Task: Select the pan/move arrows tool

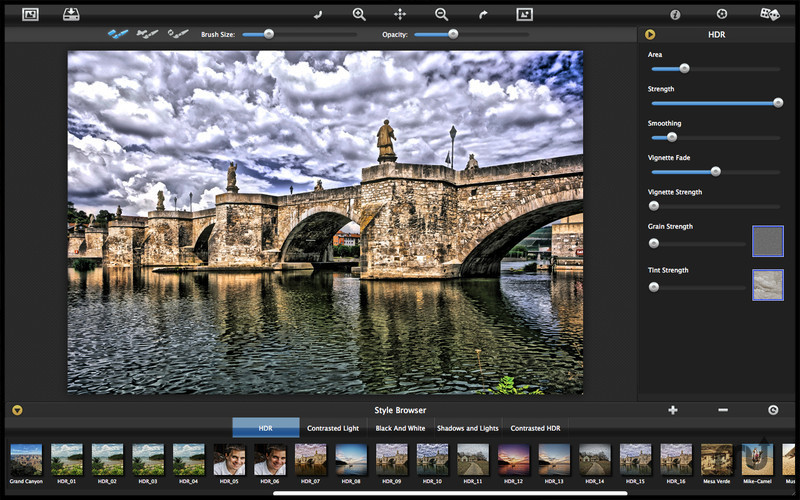Action: click(400, 14)
